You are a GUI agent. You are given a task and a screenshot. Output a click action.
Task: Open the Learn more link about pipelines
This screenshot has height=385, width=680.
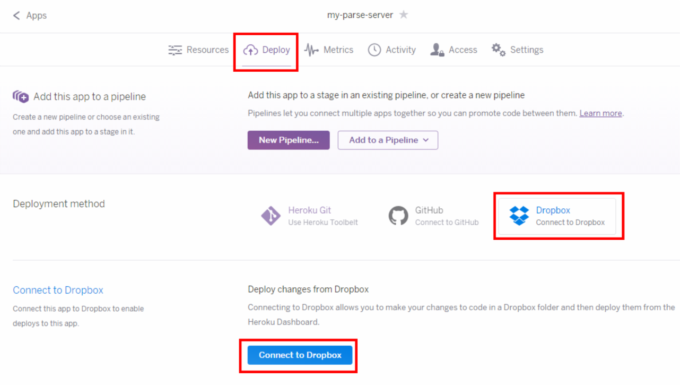tap(601, 113)
